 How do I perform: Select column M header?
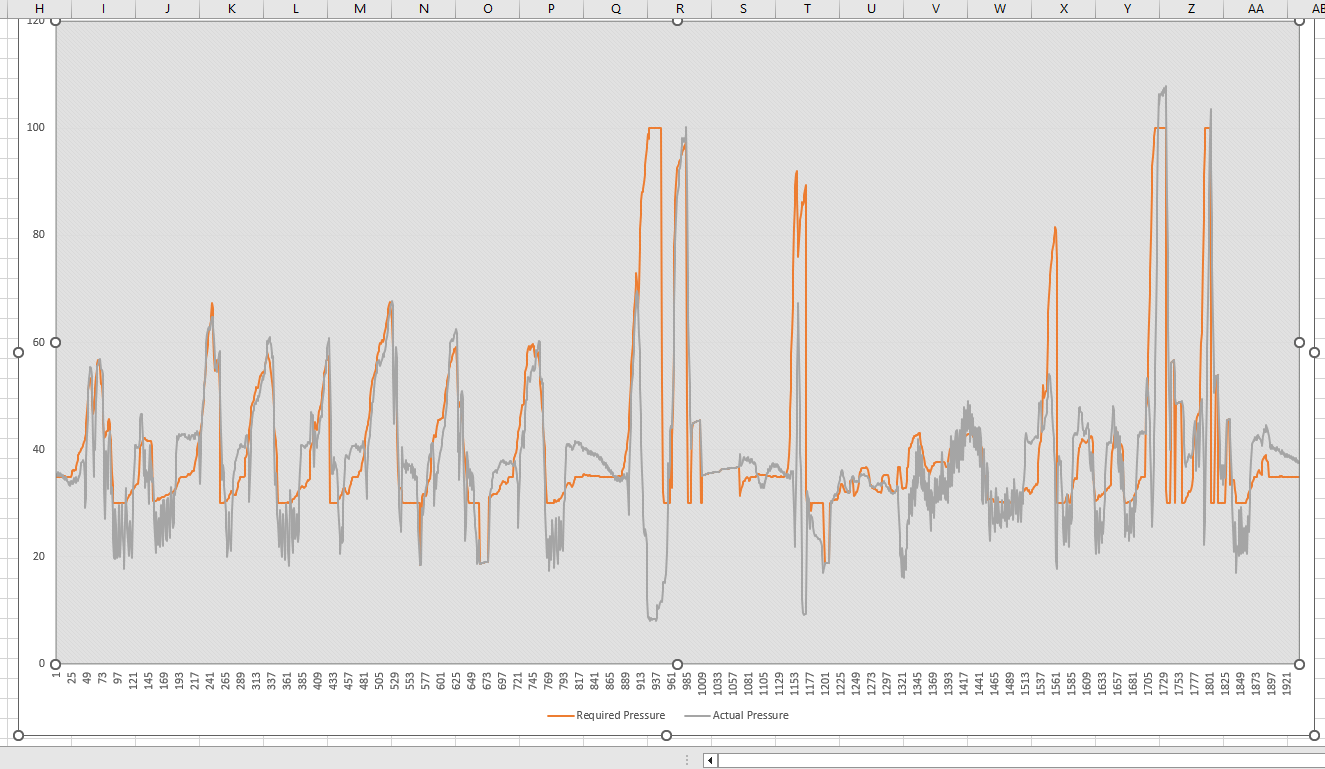coord(359,9)
